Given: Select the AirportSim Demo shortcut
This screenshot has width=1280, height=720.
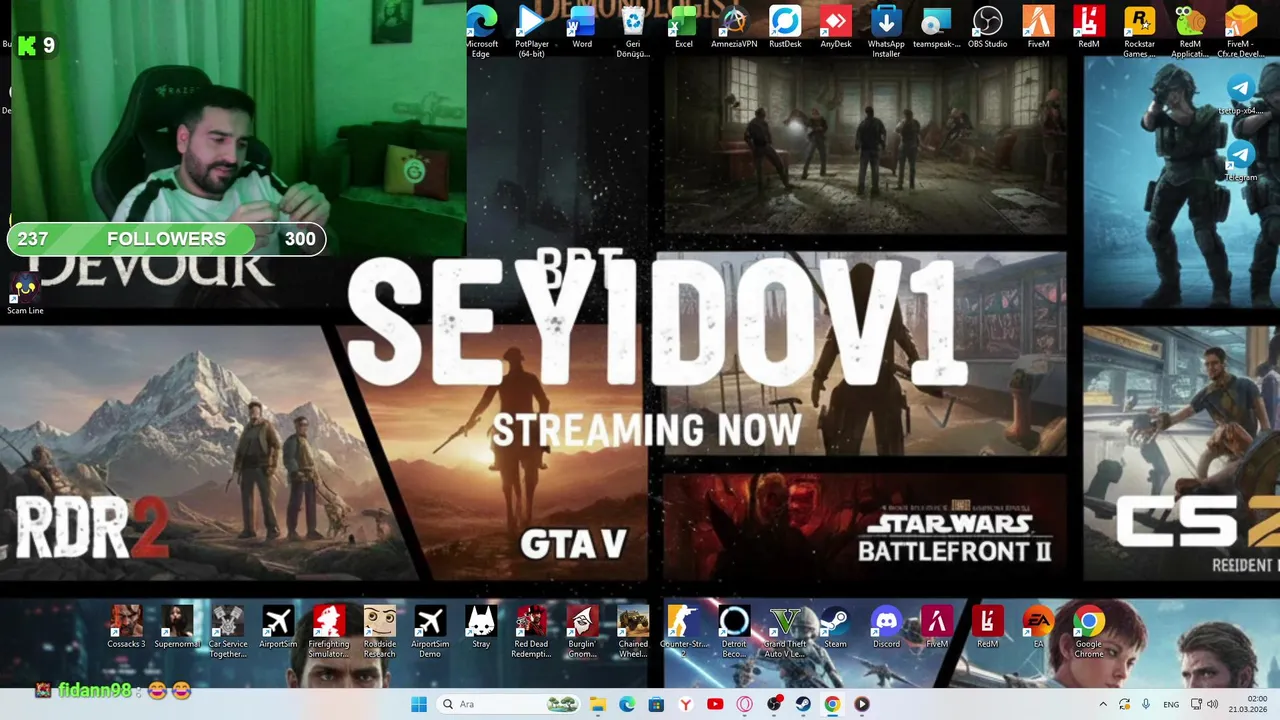Looking at the screenshot, I should (x=430, y=631).
